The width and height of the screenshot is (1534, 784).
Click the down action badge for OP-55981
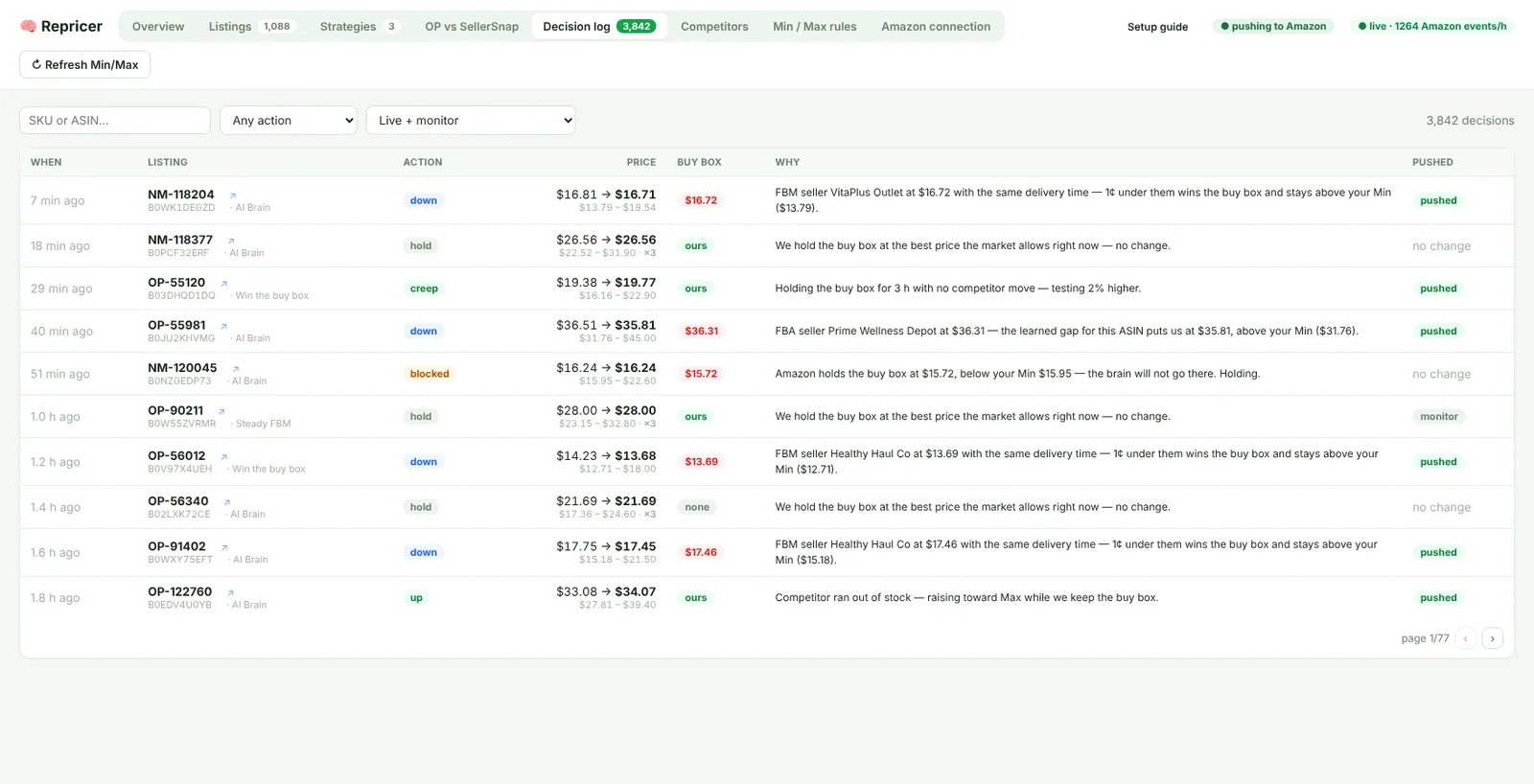tap(424, 332)
